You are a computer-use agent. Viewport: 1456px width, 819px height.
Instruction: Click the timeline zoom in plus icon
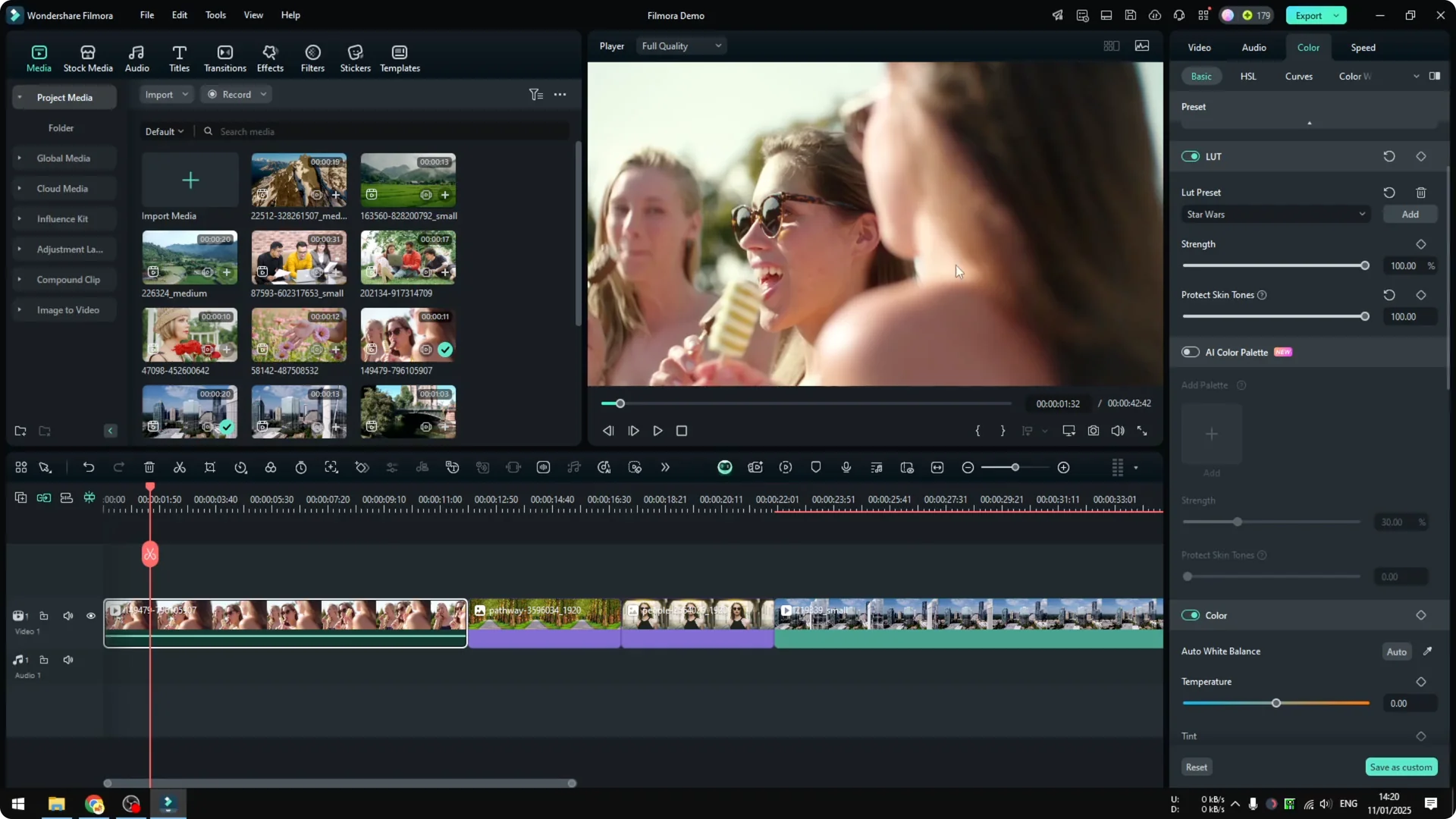[x=1064, y=468]
